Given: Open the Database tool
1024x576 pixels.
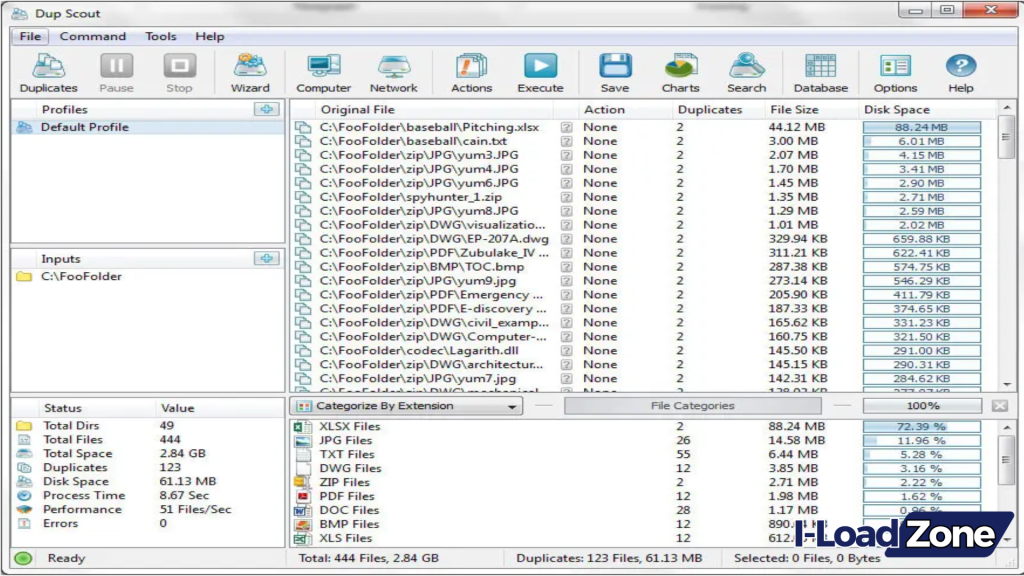Looking at the screenshot, I should tap(820, 72).
